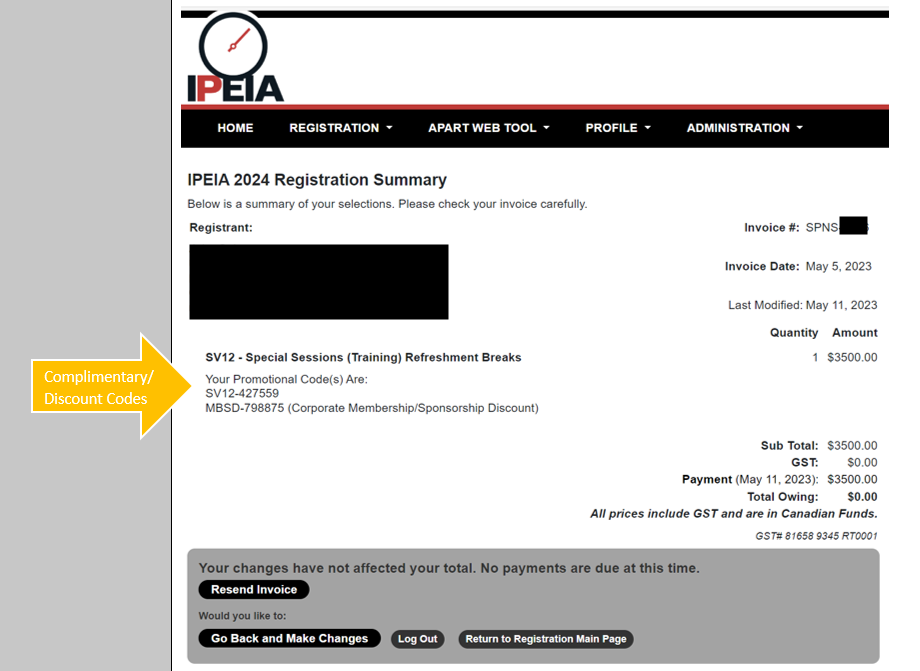Return to Registration Main Page
Screen dimensions: 920x671
click(x=546, y=639)
